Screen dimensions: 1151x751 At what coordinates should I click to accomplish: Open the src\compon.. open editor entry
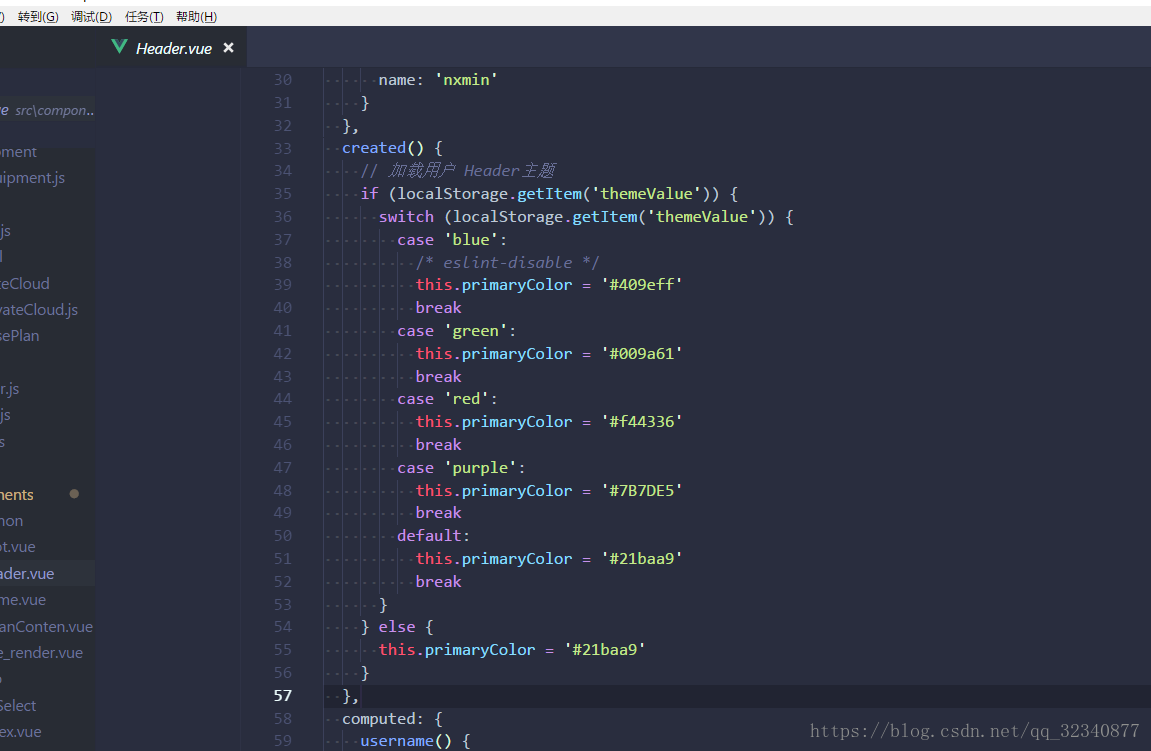click(x=48, y=110)
